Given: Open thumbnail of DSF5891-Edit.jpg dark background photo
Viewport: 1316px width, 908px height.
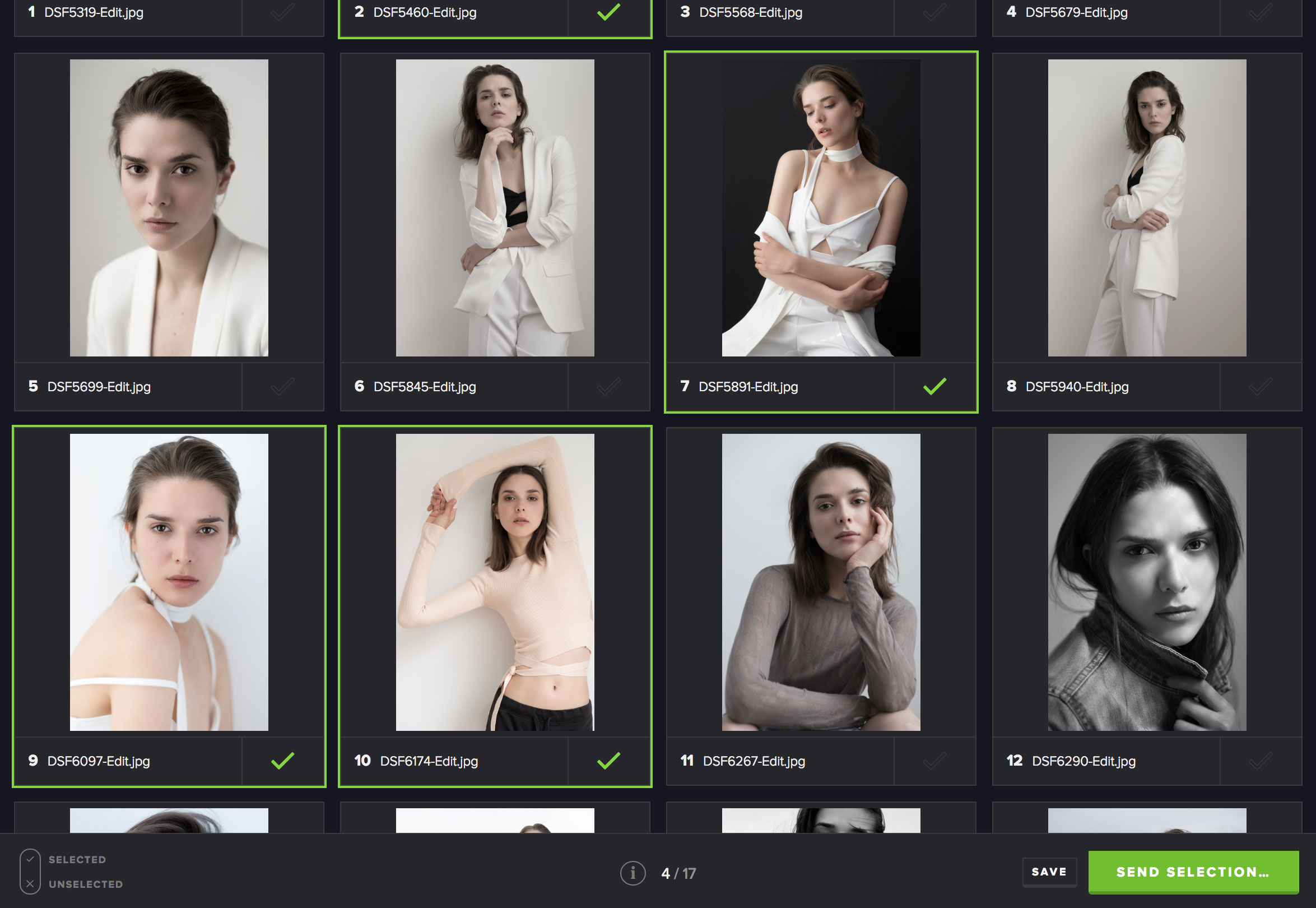Looking at the screenshot, I should point(821,207).
